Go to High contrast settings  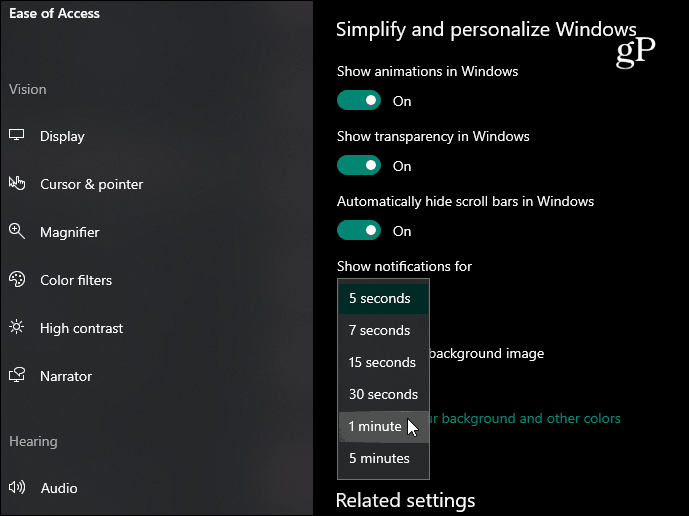pyautogui.click(x=81, y=328)
